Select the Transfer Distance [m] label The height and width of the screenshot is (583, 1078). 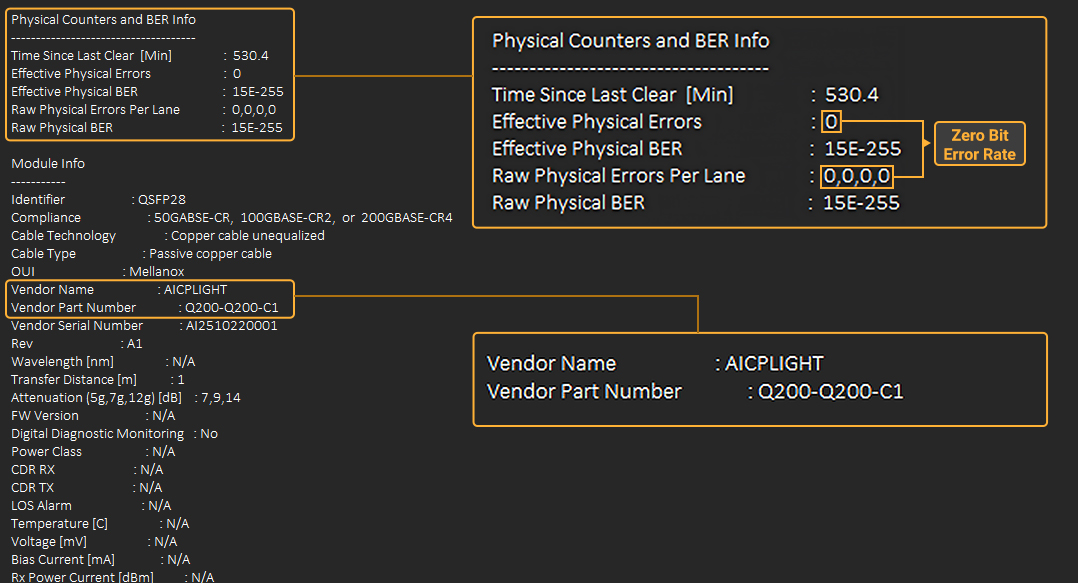(x=73, y=380)
